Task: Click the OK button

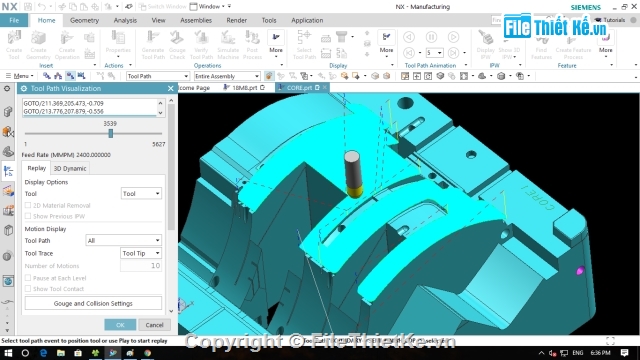Action: (x=120, y=325)
